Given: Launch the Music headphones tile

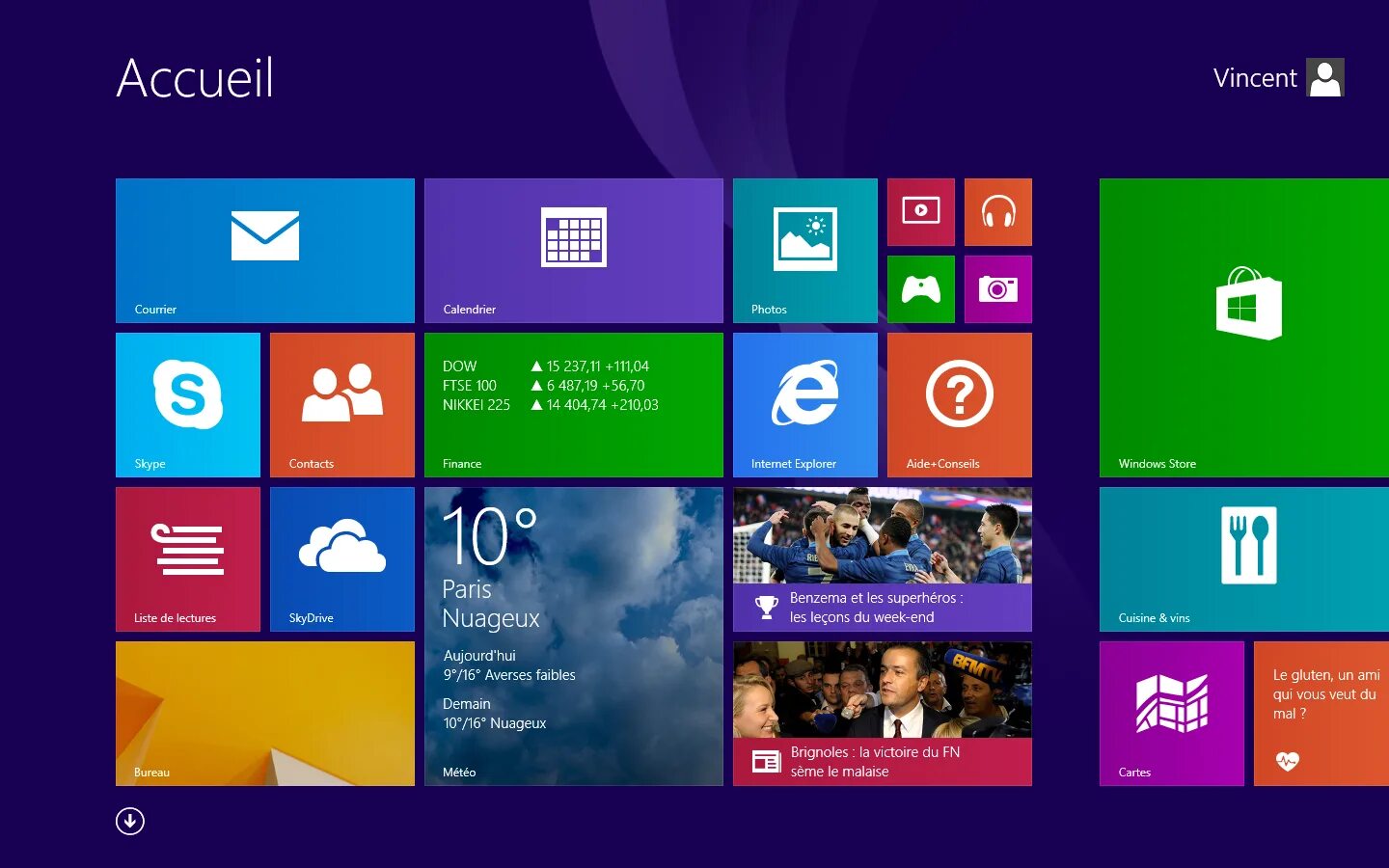Looking at the screenshot, I should pos(998,212).
